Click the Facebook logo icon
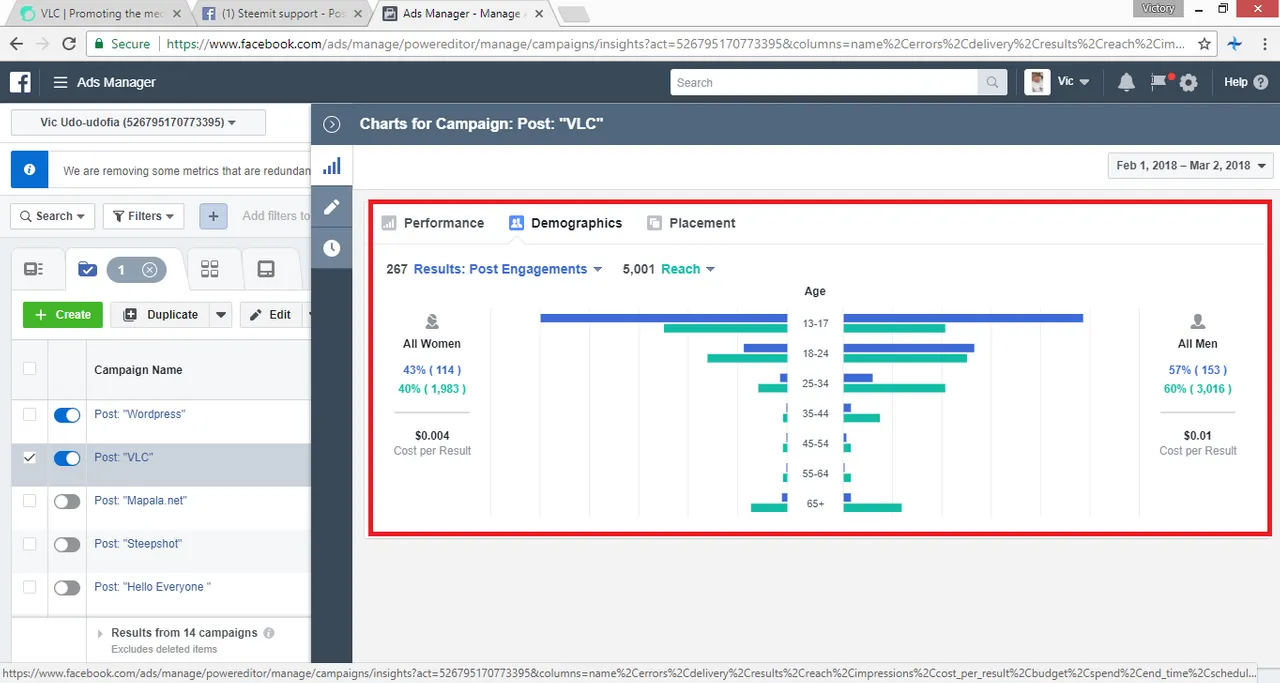1280x683 pixels. [x=20, y=82]
